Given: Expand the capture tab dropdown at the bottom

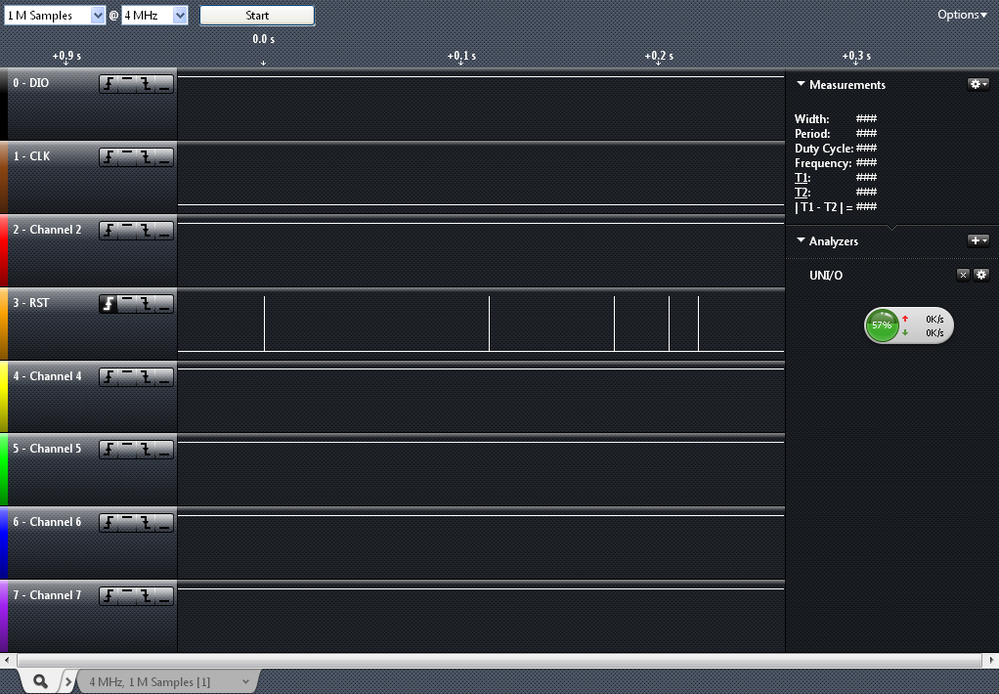Looking at the screenshot, I should (x=245, y=679).
